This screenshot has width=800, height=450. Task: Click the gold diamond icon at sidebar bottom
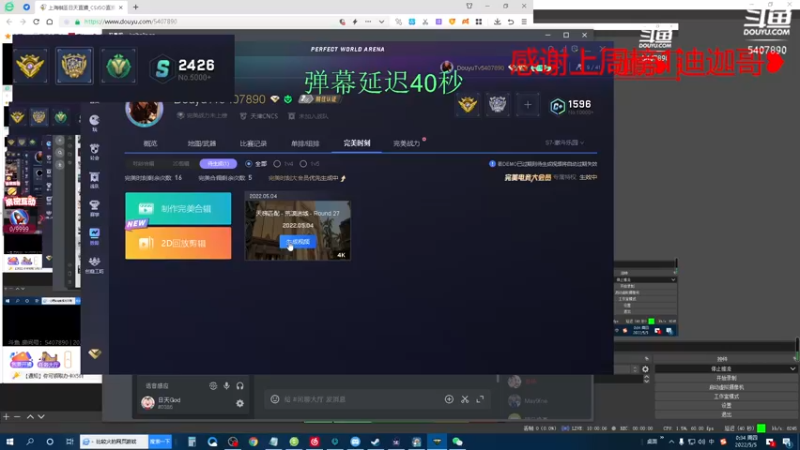[x=95, y=353]
